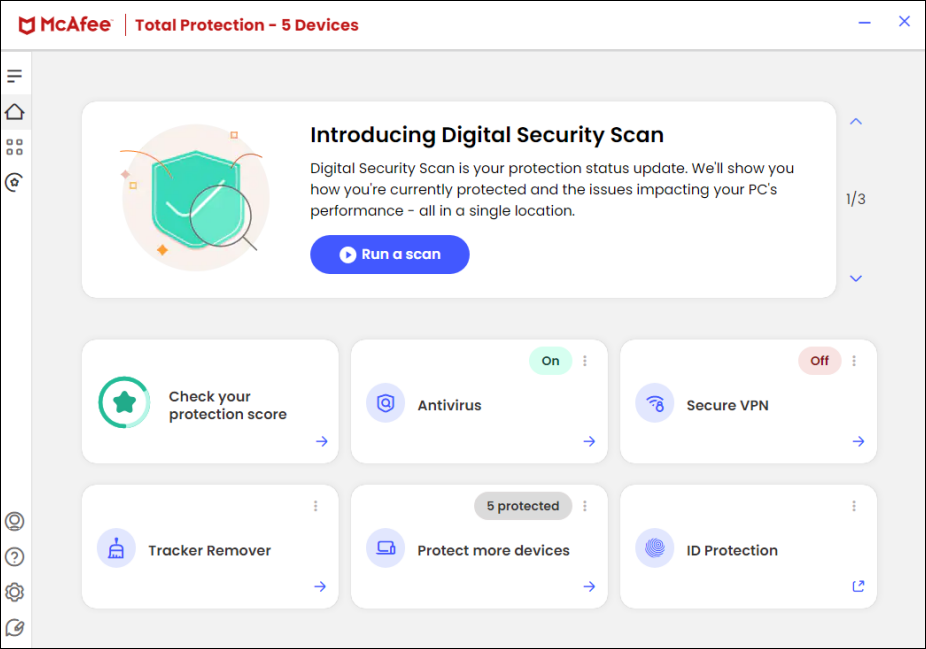Select the ID Protection fingerprint icon
The image size is (926, 649).
[654, 550]
